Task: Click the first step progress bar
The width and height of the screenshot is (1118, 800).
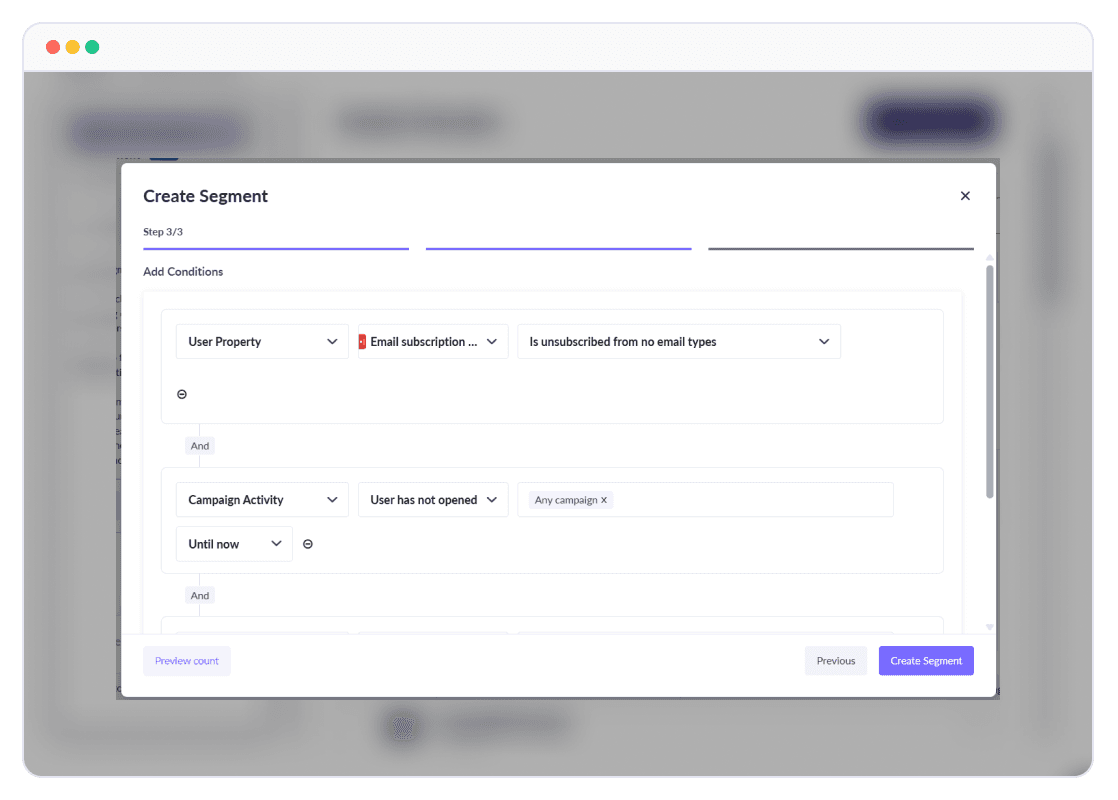Action: [276, 249]
